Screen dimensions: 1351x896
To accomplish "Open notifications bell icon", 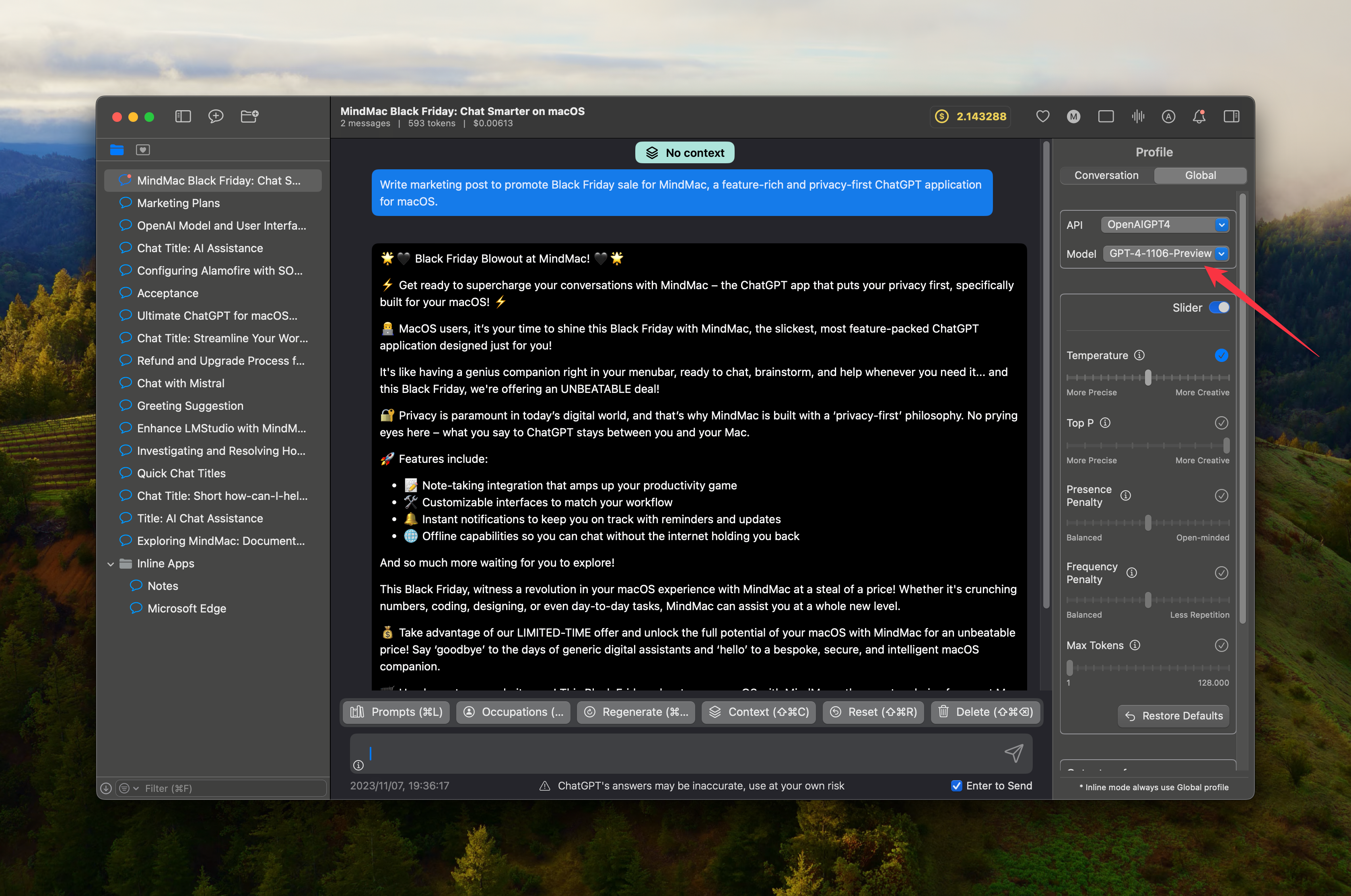I will tap(1199, 117).
